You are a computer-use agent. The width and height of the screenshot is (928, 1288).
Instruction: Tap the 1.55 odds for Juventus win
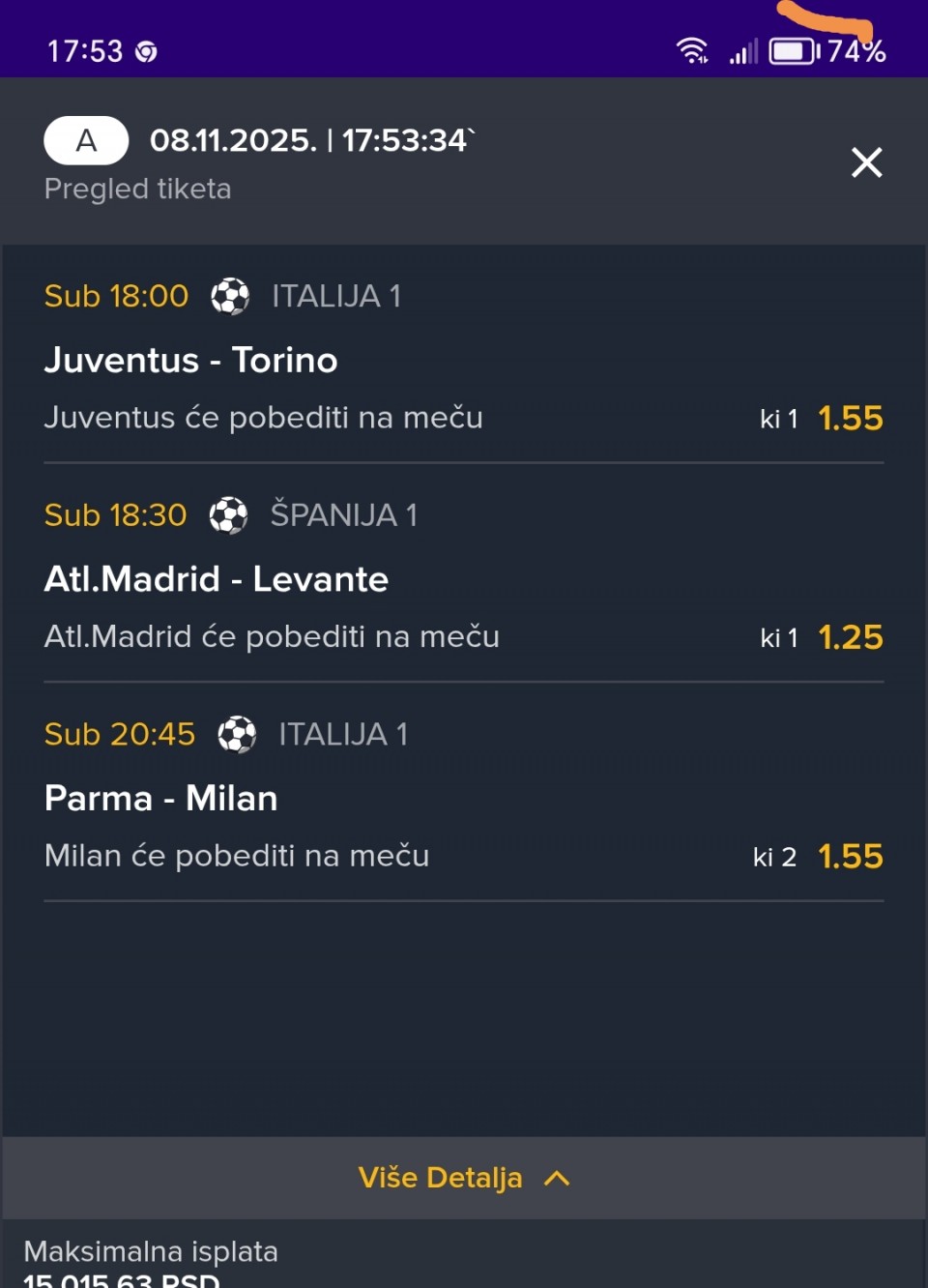tap(850, 418)
